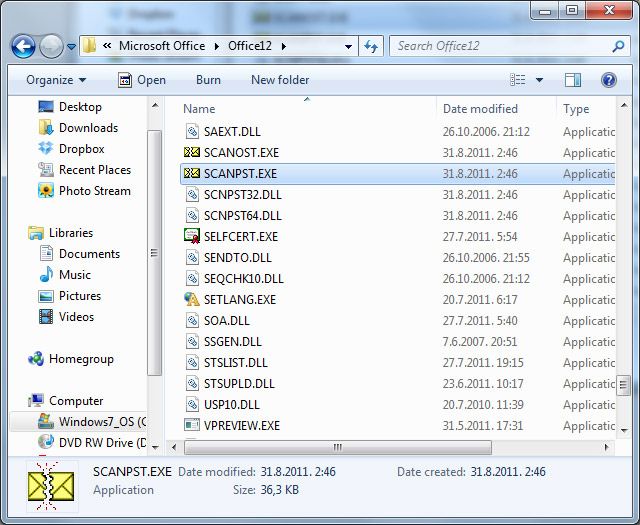Select STSLIST.DLL file icon
The image size is (640, 525).
tap(192, 363)
